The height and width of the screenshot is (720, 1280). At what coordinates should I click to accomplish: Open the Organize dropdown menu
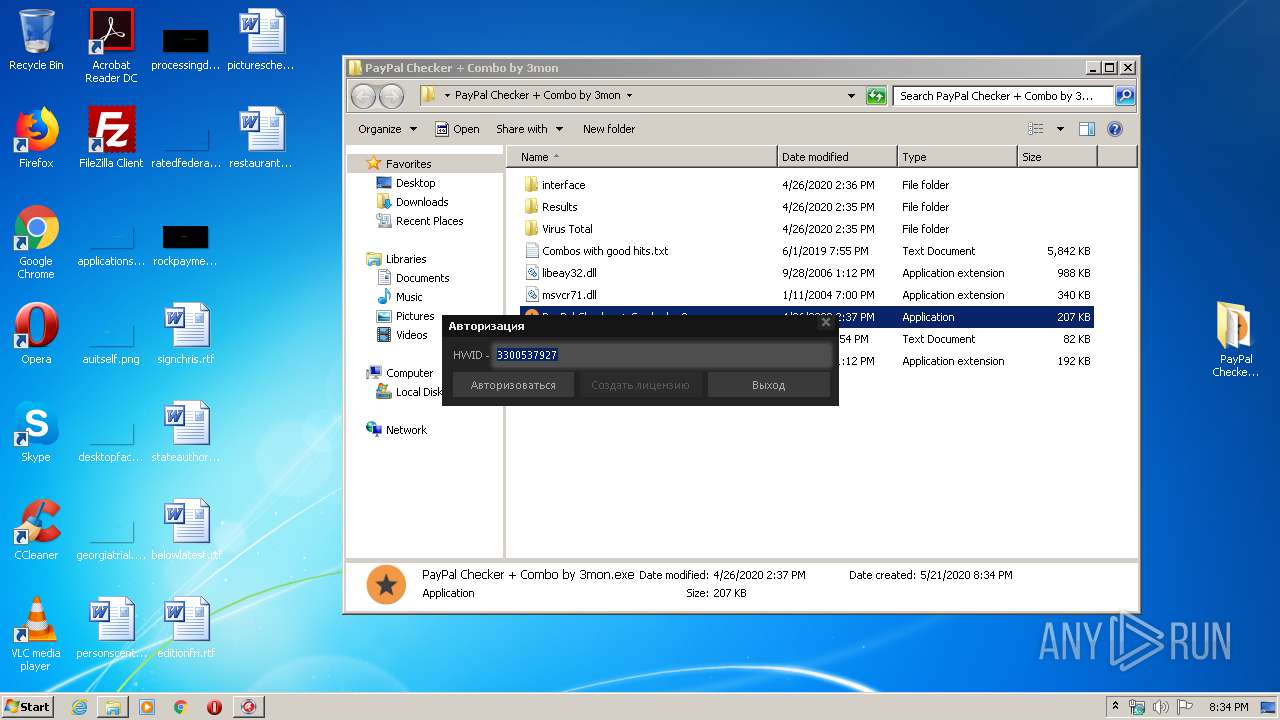[387, 129]
